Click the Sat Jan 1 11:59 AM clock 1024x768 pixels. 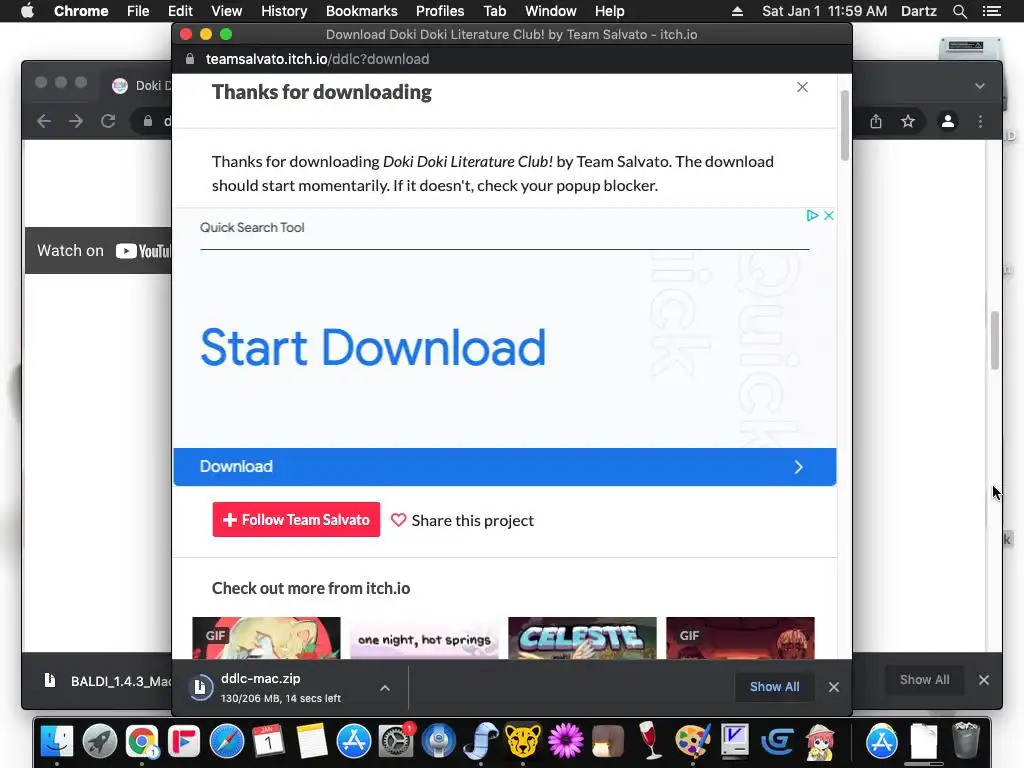[x=825, y=11]
